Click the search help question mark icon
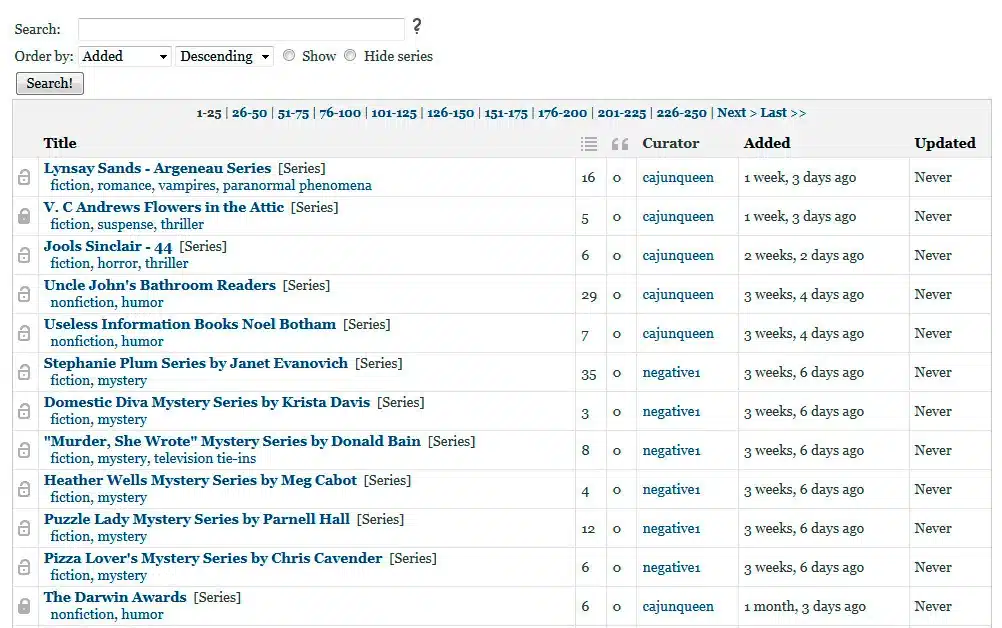1002x628 pixels. 417,26
